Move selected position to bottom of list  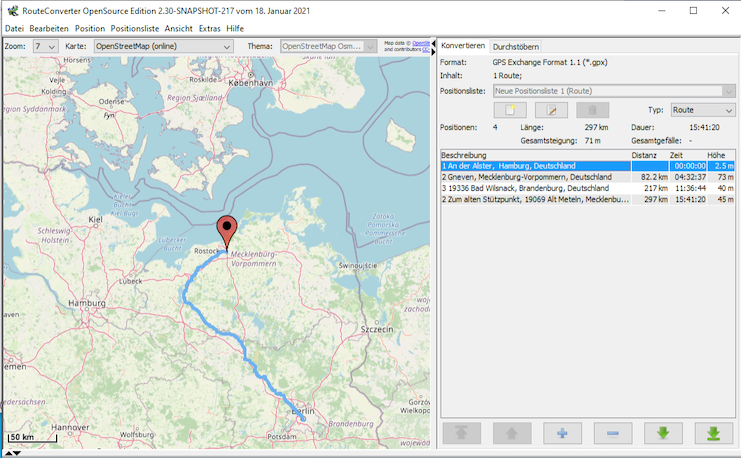pyautogui.click(x=713, y=433)
